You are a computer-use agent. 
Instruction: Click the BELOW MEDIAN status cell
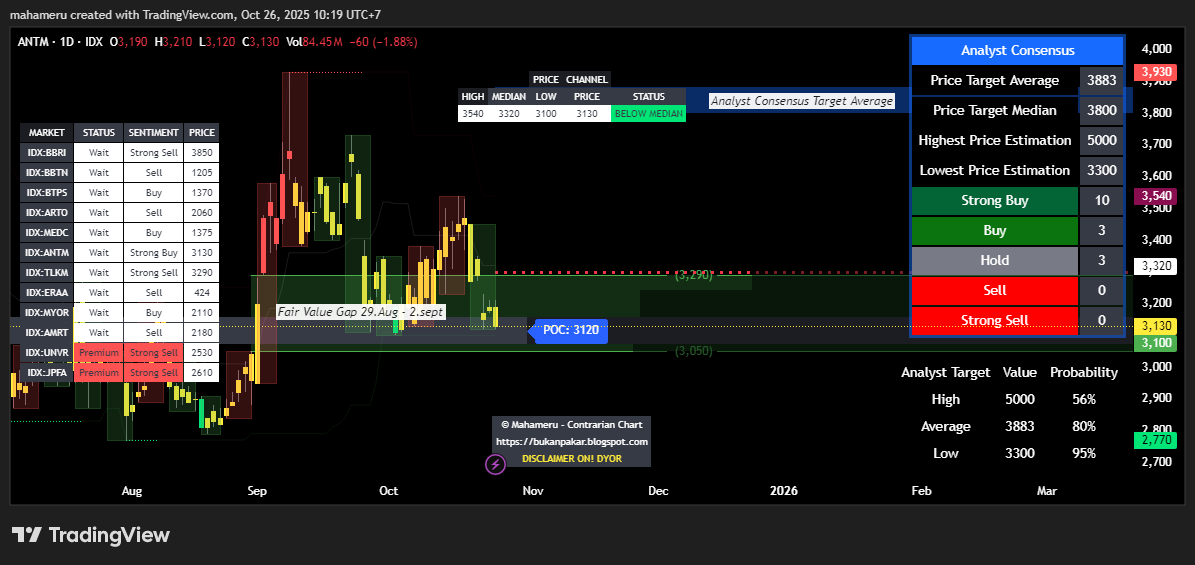(x=649, y=114)
